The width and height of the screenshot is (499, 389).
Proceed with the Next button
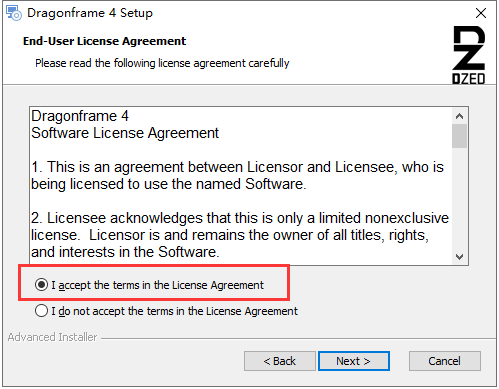(354, 361)
